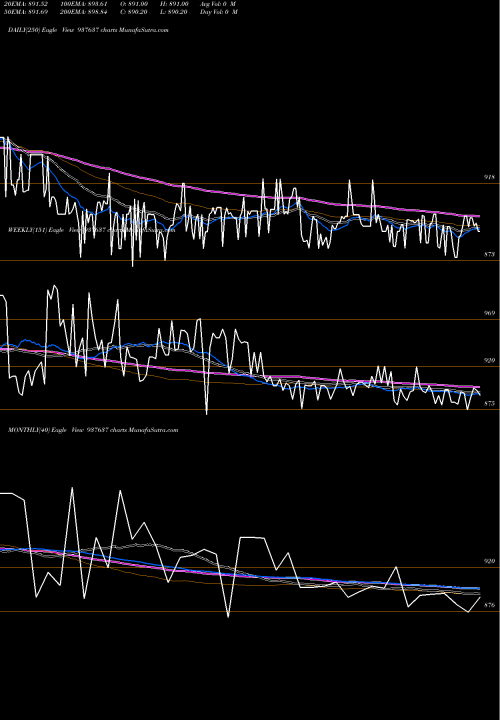Click the 920 axis label on the weekly chart

click(x=489, y=361)
